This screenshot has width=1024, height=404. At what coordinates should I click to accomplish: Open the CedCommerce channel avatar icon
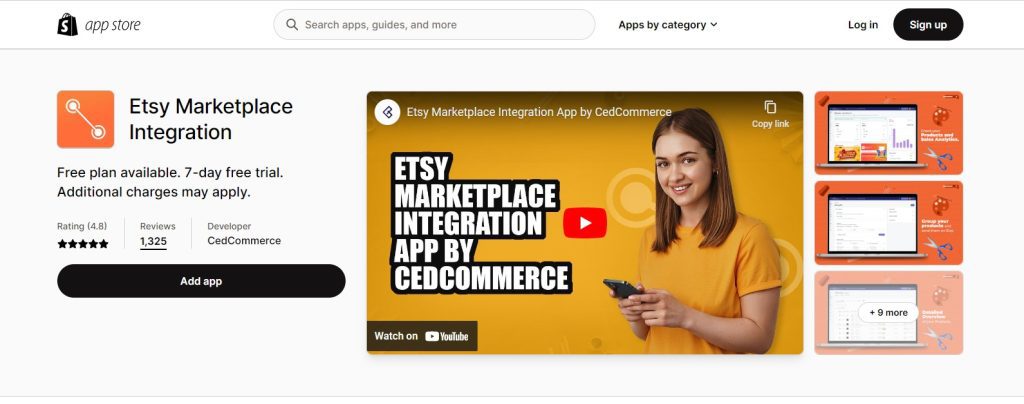click(x=387, y=112)
